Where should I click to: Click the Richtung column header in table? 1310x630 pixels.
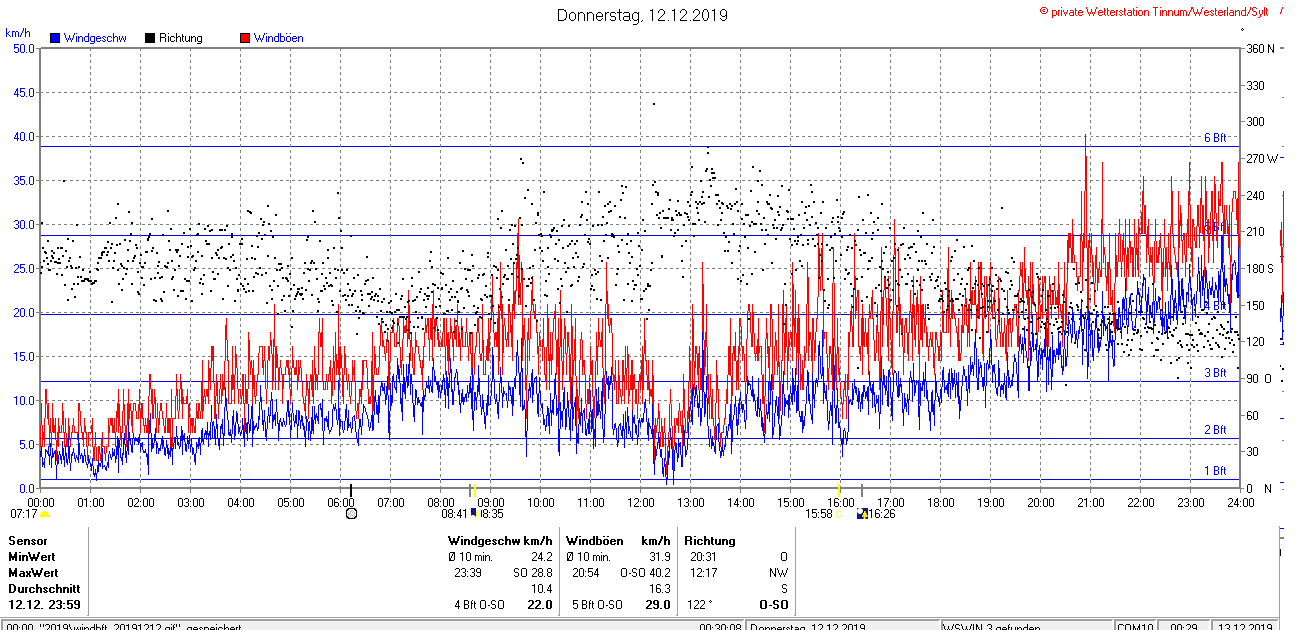(x=709, y=541)
